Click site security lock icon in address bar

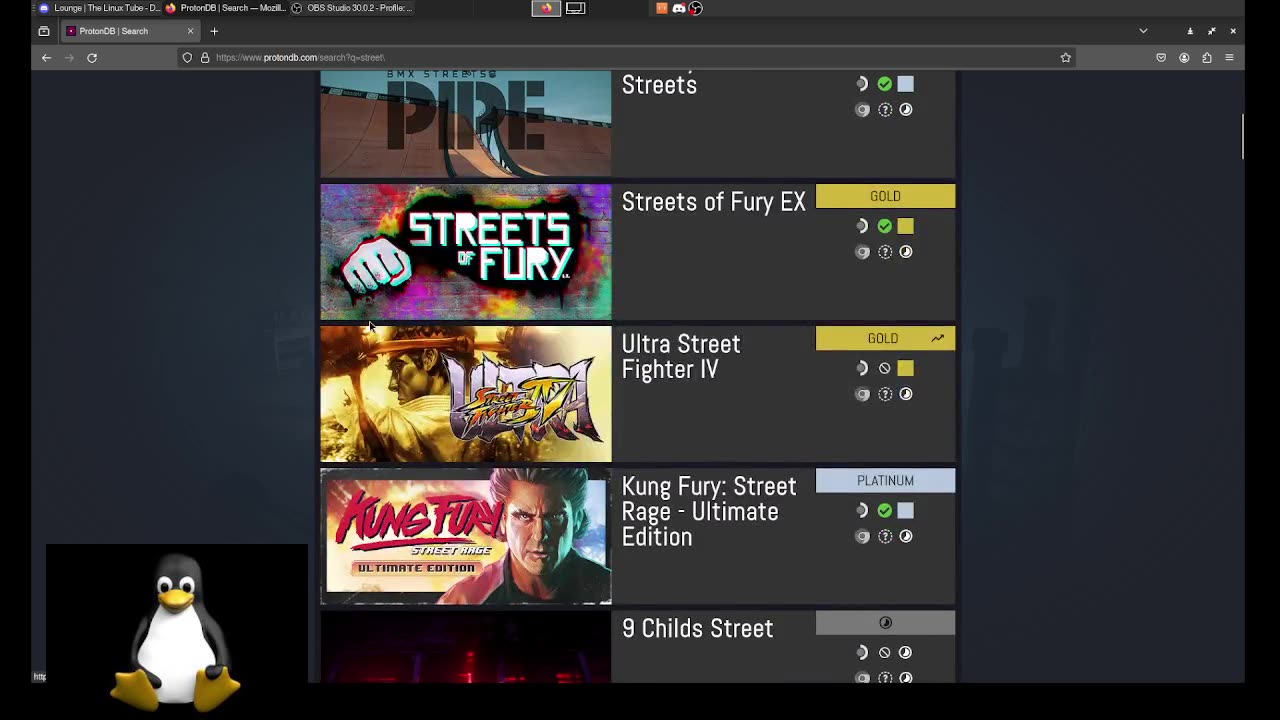coord(205,58)
